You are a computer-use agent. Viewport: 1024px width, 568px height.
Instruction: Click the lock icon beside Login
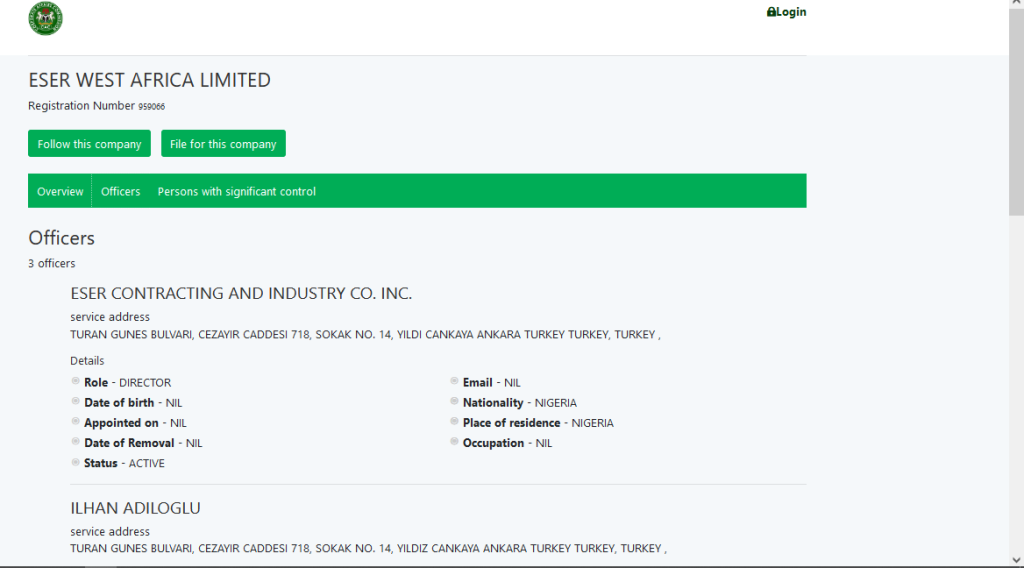pos(771,12)
